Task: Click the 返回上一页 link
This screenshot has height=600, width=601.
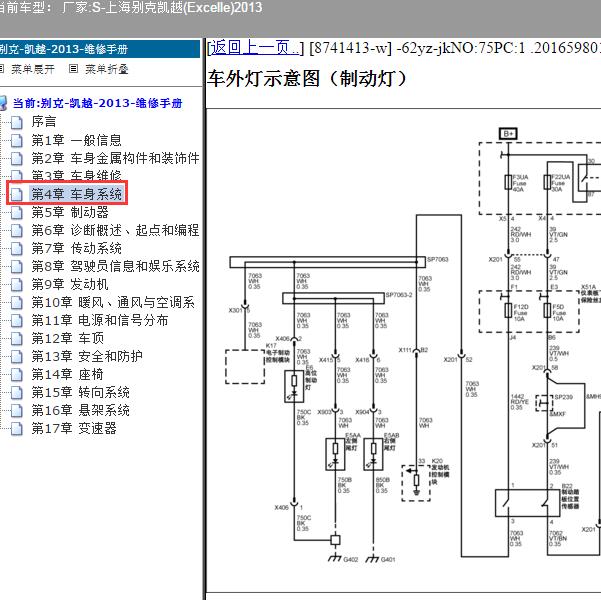Action: 255,48
